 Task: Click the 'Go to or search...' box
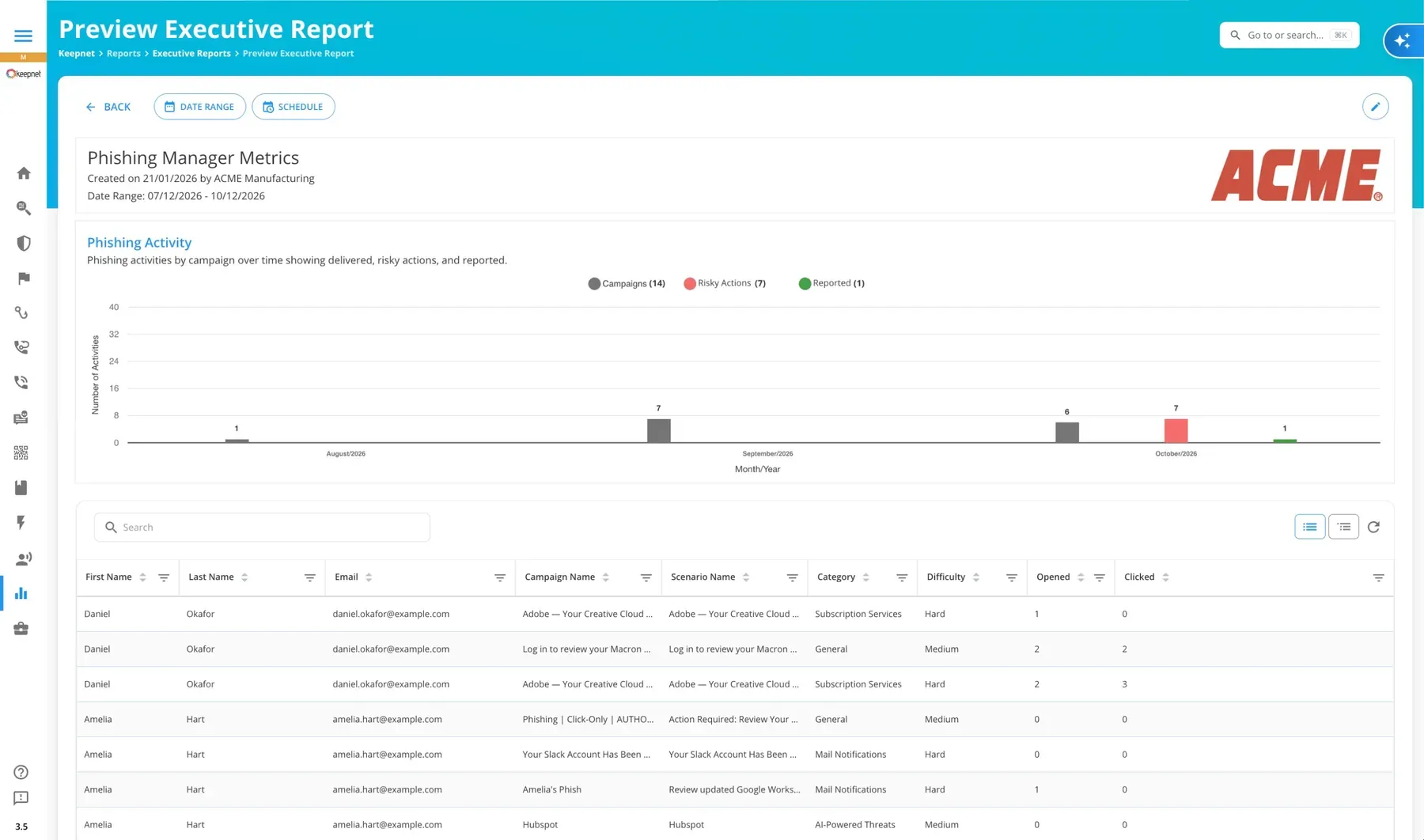pos(1290,36)
